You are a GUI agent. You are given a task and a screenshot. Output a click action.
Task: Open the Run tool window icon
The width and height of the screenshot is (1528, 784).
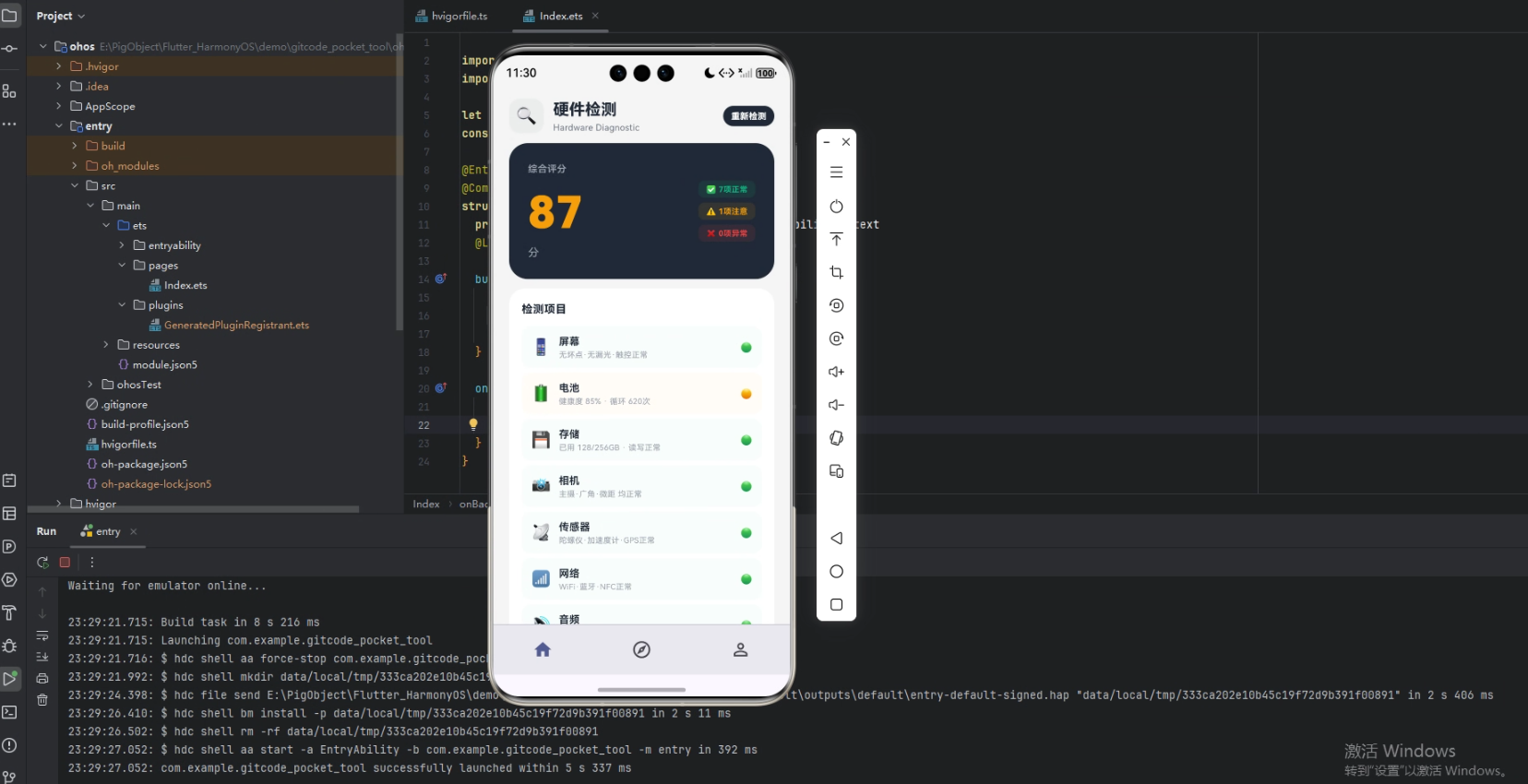[x=9, y=679]
